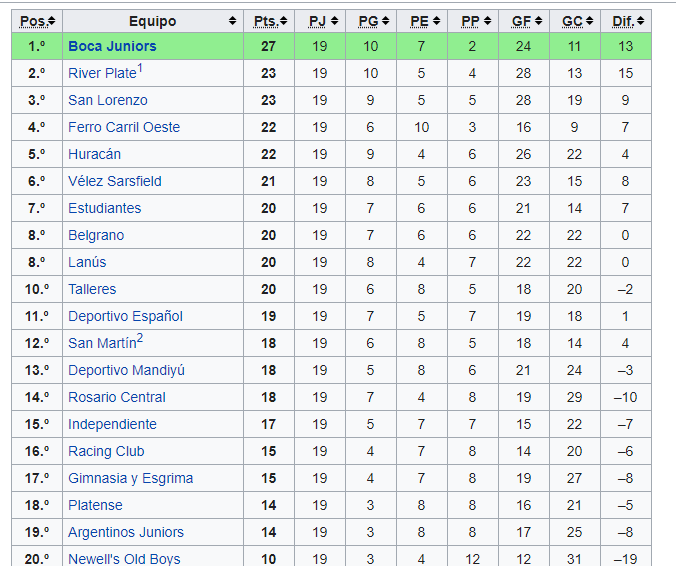Click GC column sort arrows
Image resolution: width=676 pixels, height=566 pixels.
pos(589,21)
